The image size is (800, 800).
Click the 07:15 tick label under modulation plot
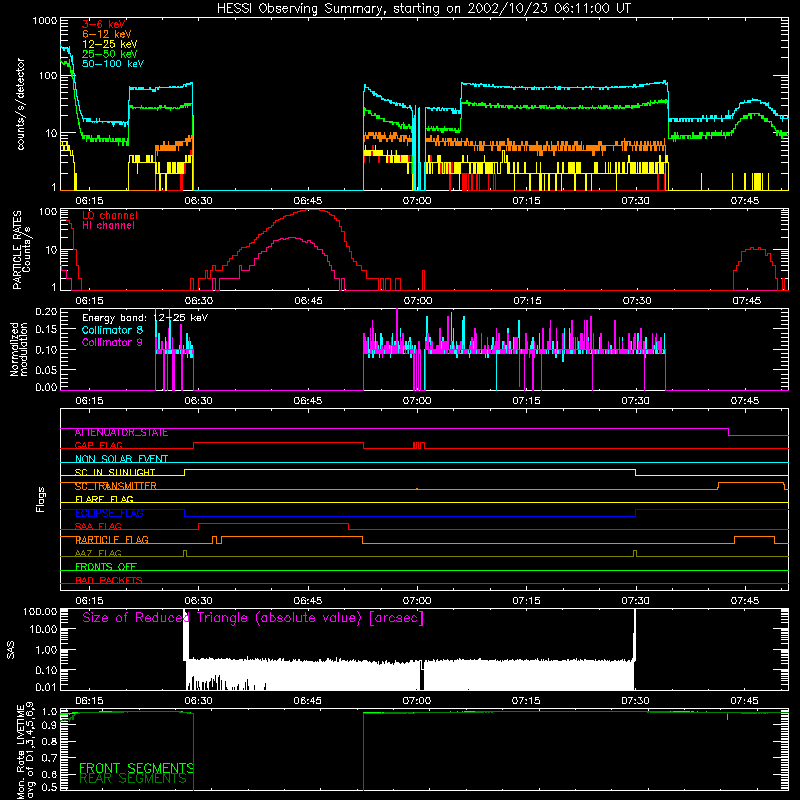point(526,401)
